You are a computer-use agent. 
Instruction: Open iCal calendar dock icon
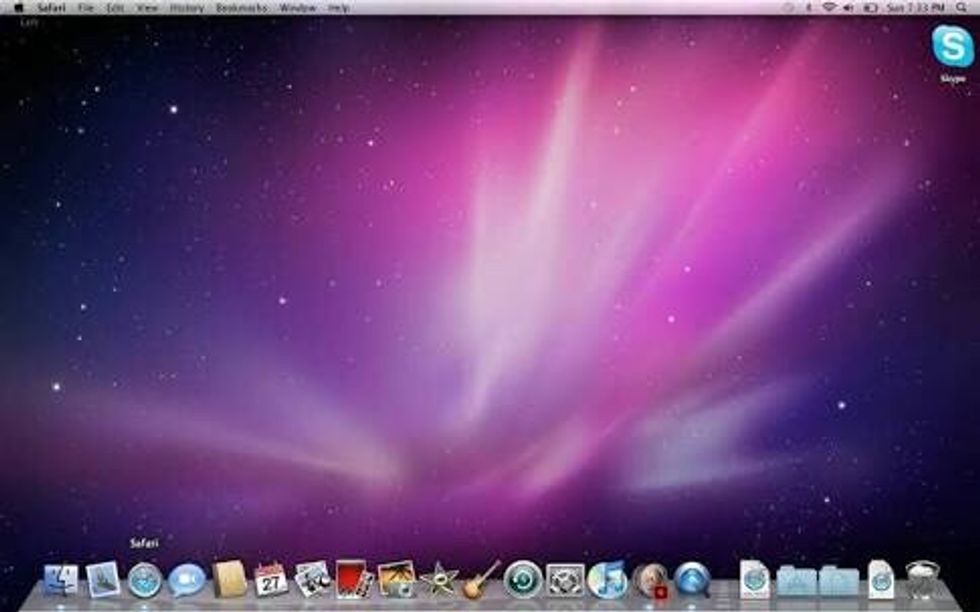tap(271, 579)
